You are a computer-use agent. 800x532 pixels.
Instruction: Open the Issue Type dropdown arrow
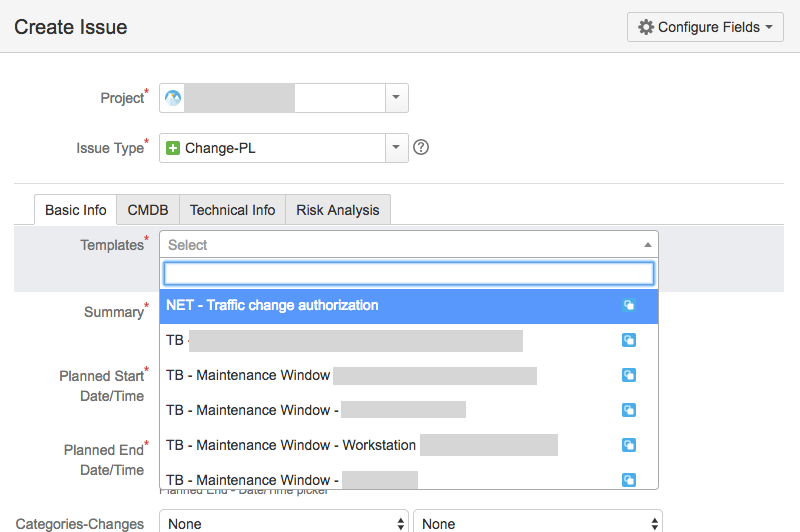click(396, 148)
